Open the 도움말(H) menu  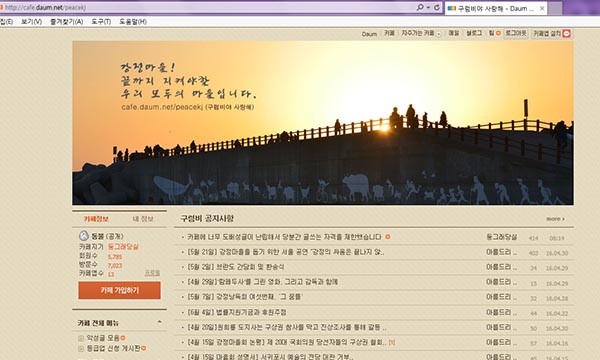click(133, 22)
